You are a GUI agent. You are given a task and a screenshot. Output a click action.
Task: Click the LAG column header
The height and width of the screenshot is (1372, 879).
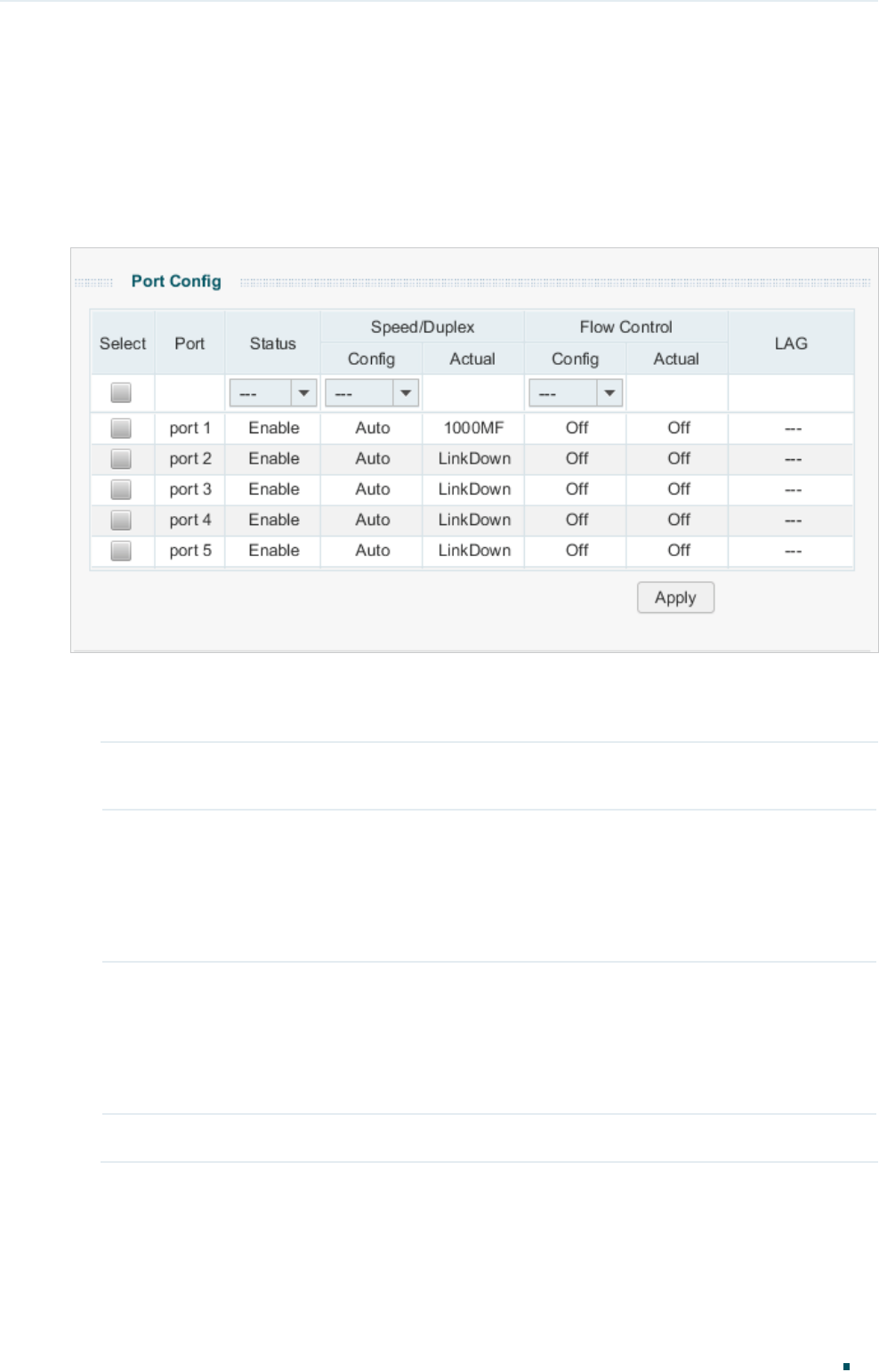790,343
